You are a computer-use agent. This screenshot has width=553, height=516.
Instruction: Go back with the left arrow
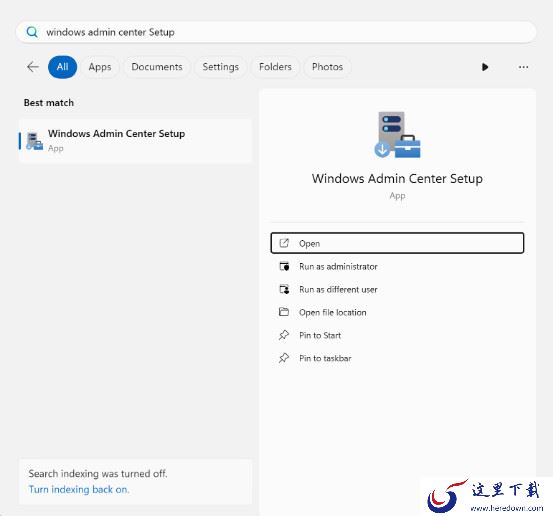[33, 67]
